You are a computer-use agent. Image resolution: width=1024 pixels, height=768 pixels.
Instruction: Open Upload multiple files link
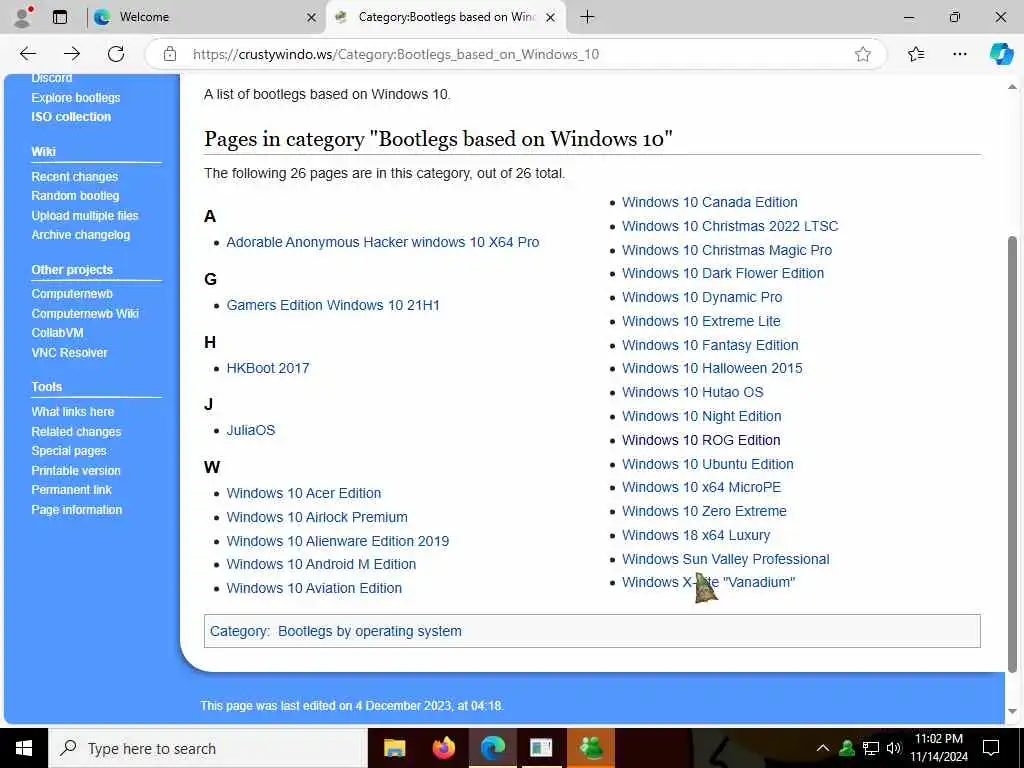85,216
